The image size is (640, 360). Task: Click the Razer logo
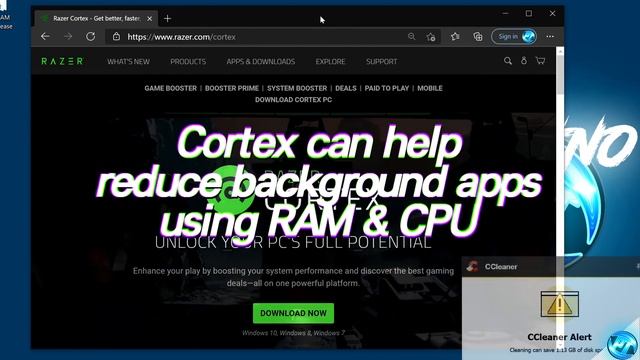62,61
